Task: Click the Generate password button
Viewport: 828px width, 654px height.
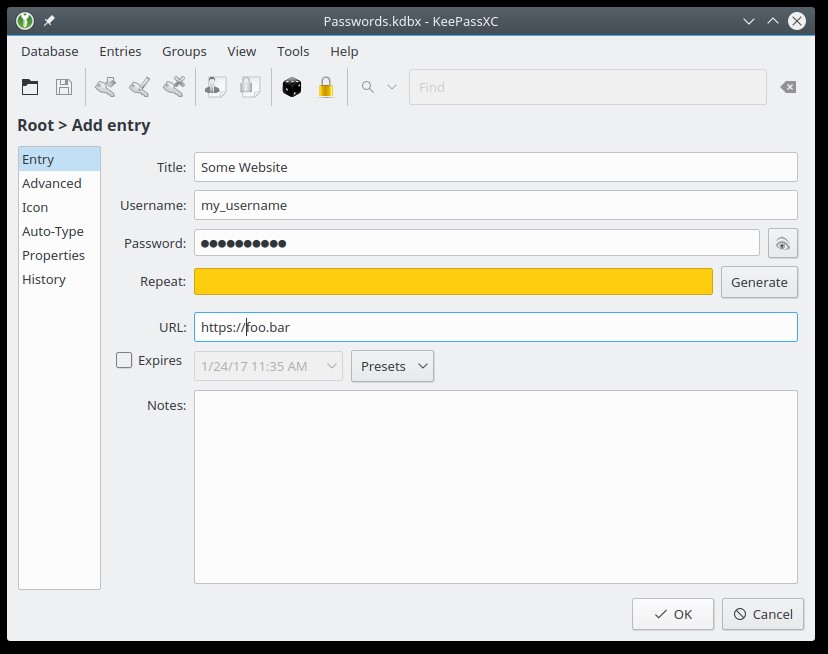Action: coord(759,282)
